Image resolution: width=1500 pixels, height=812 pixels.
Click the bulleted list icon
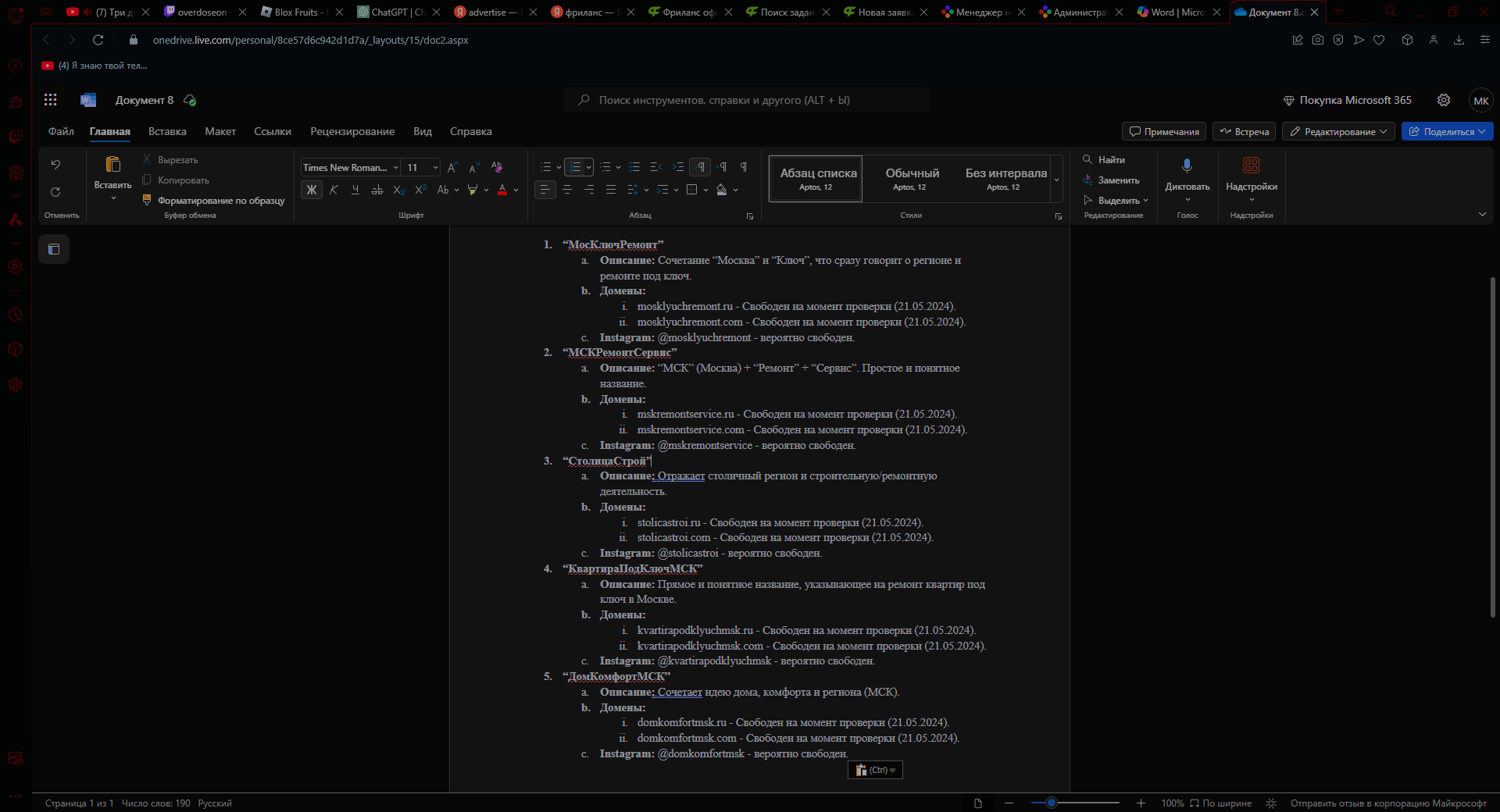click(x=546, y=167)
